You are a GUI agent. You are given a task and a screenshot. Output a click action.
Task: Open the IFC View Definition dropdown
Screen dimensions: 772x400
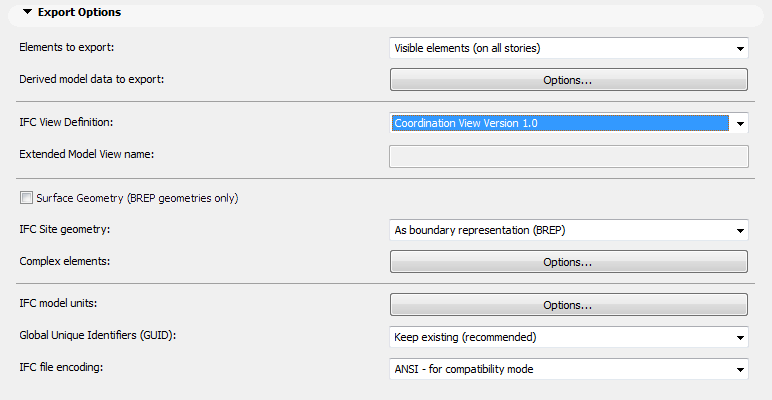point(560,123)
